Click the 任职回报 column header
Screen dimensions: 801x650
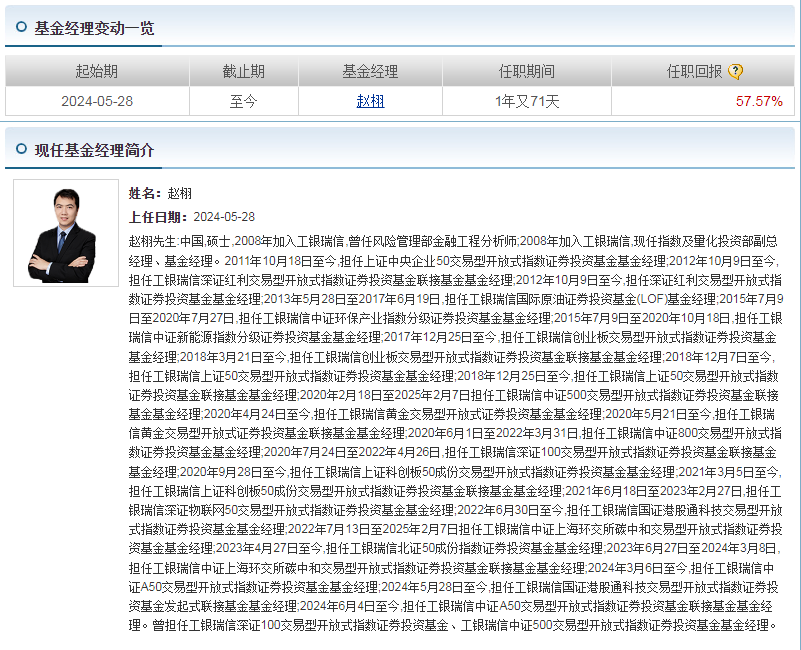click(703, 71)
